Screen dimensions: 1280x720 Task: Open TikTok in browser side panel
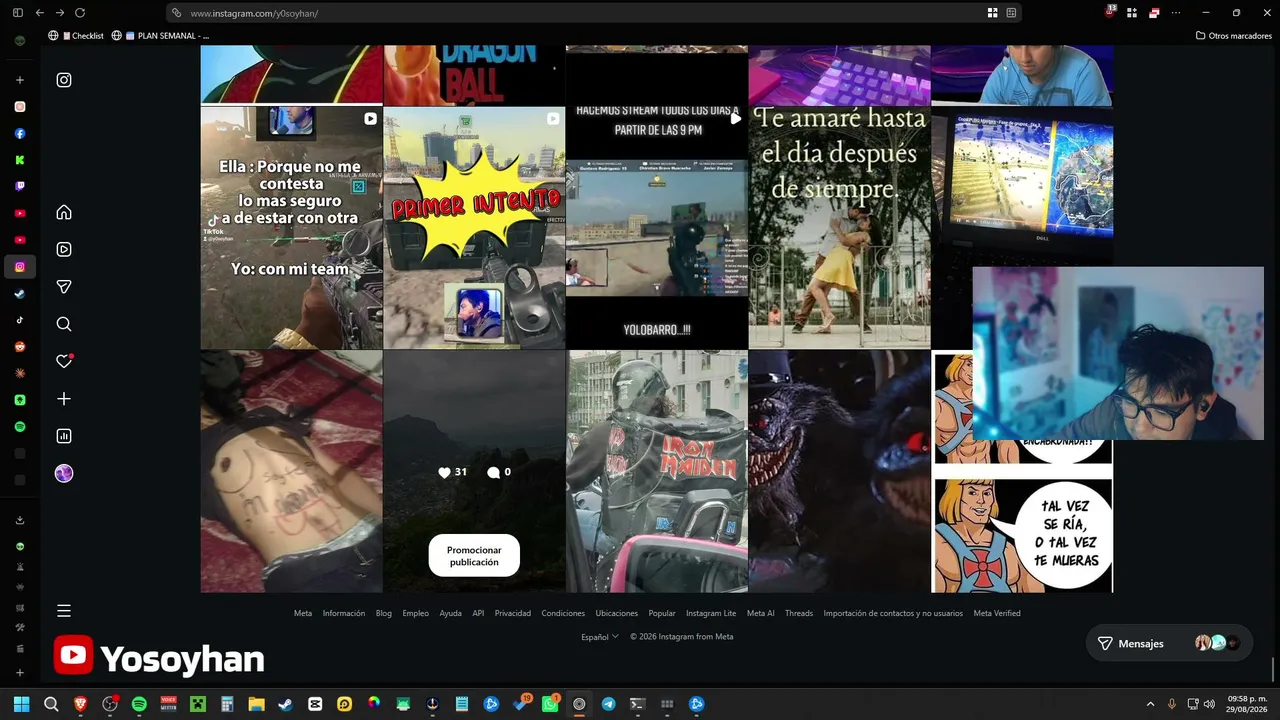[x=20, y=320]
